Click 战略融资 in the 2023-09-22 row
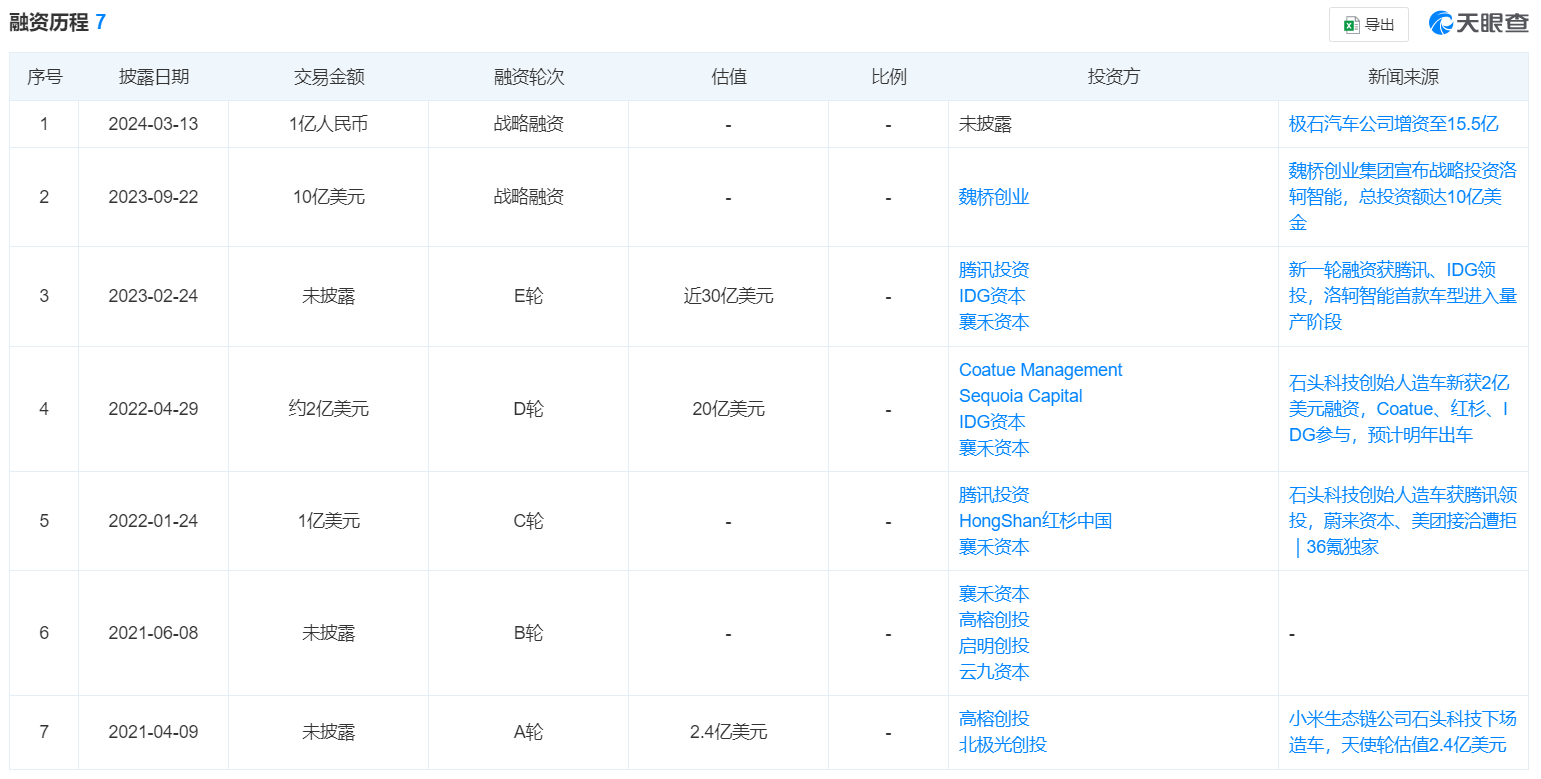The height and width of the screenshot is (779, 1541). click(x=528, y=197)
